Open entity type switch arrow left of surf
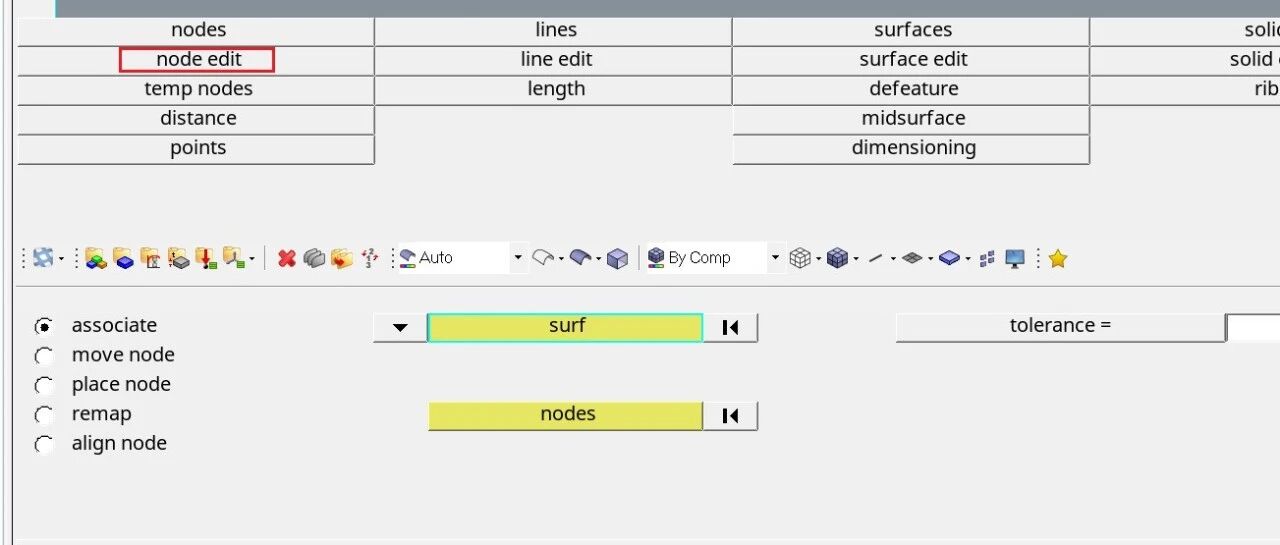This screenshot has height=545, width=1280. tap(400, 327)
